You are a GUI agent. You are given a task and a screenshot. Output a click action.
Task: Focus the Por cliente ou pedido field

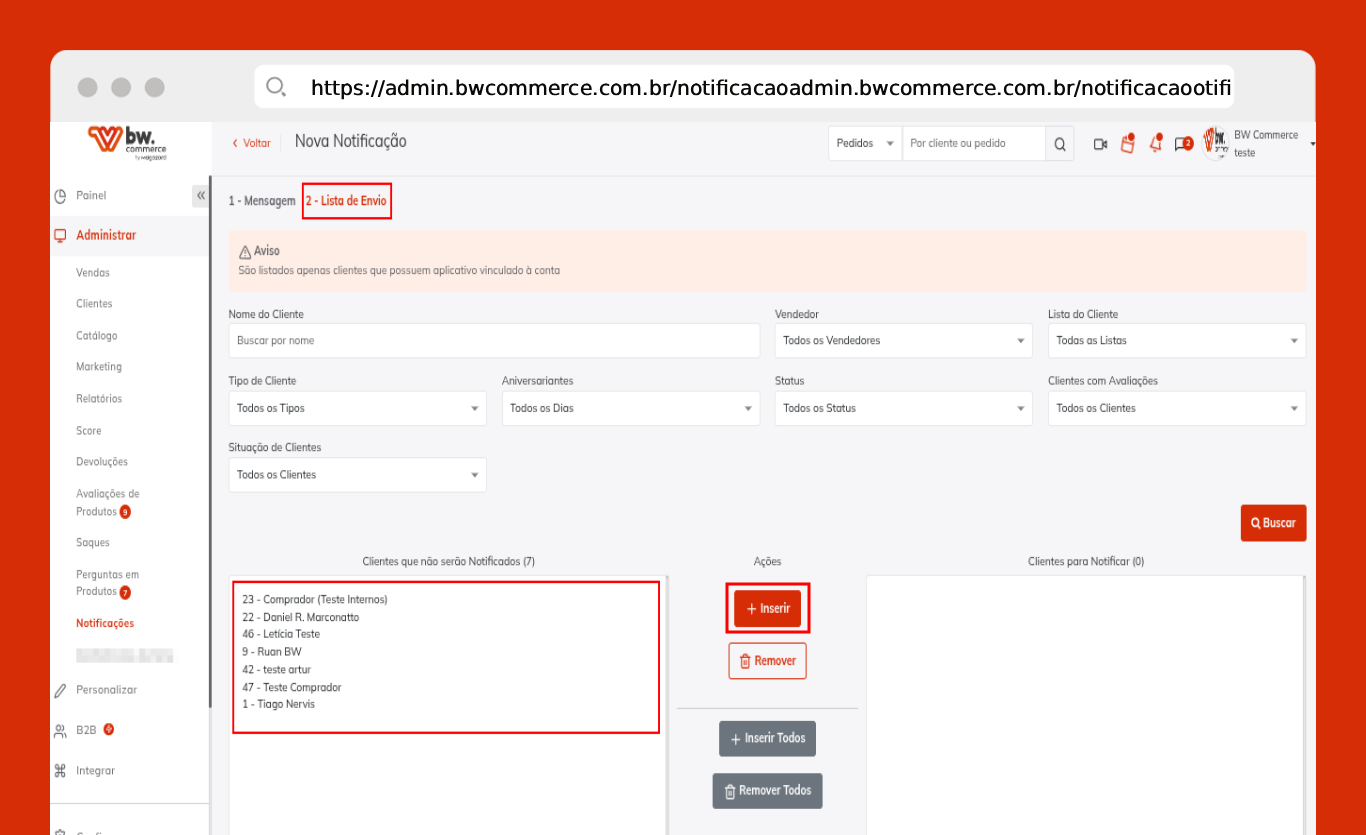pyautogui.click(x=974, y=144)
